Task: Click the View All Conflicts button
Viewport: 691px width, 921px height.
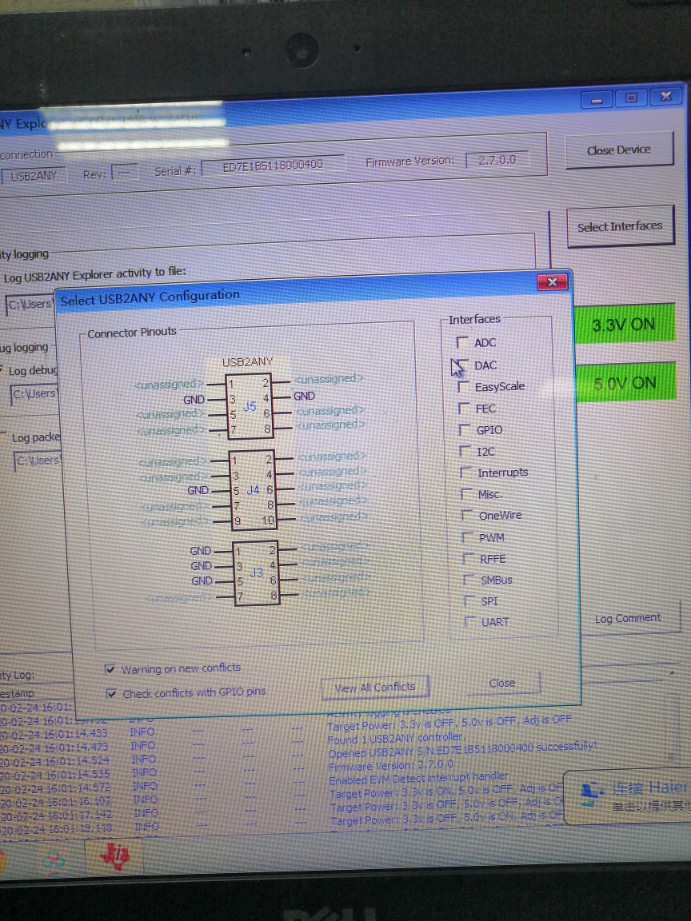Action: [375, 687]
